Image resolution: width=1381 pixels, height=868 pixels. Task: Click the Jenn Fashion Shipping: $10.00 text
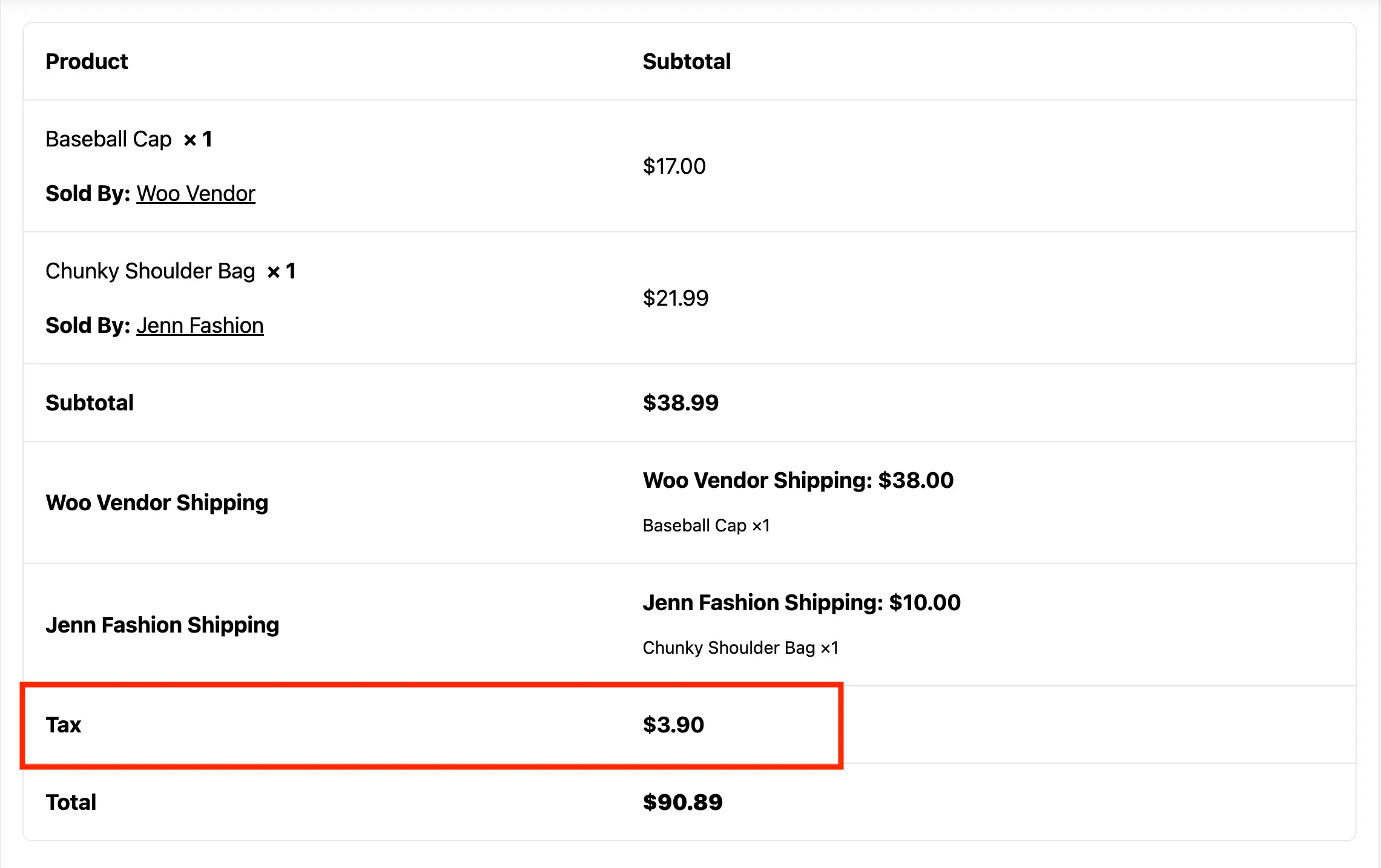[x=801, y=602]
